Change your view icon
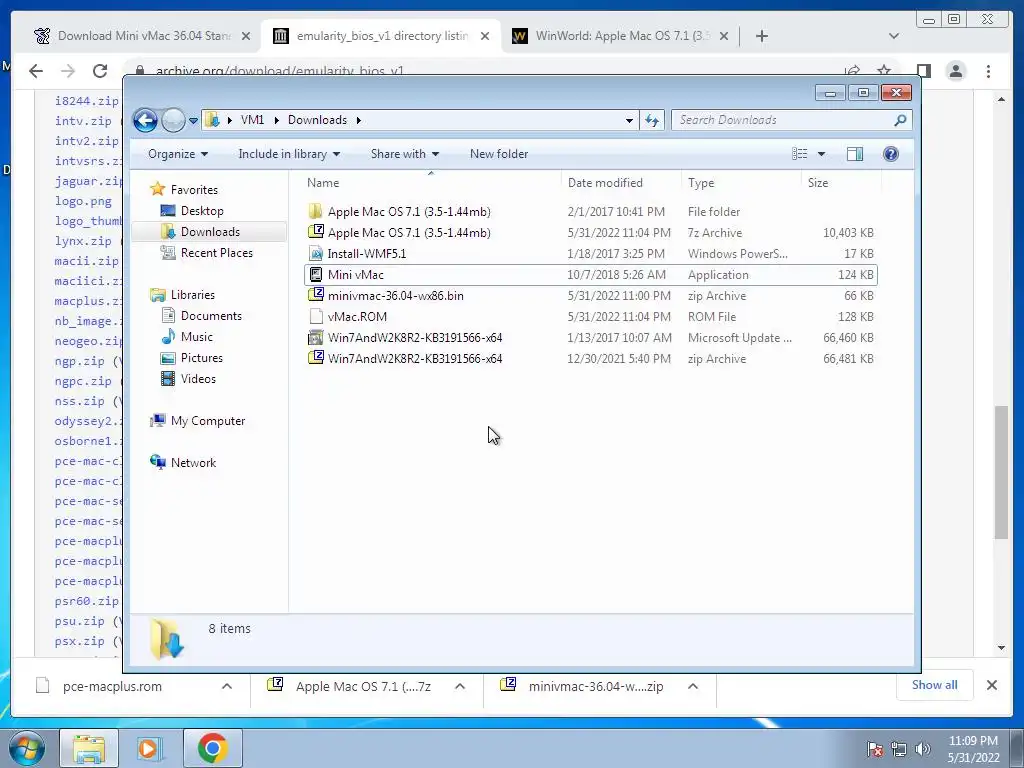 (799, 154)
